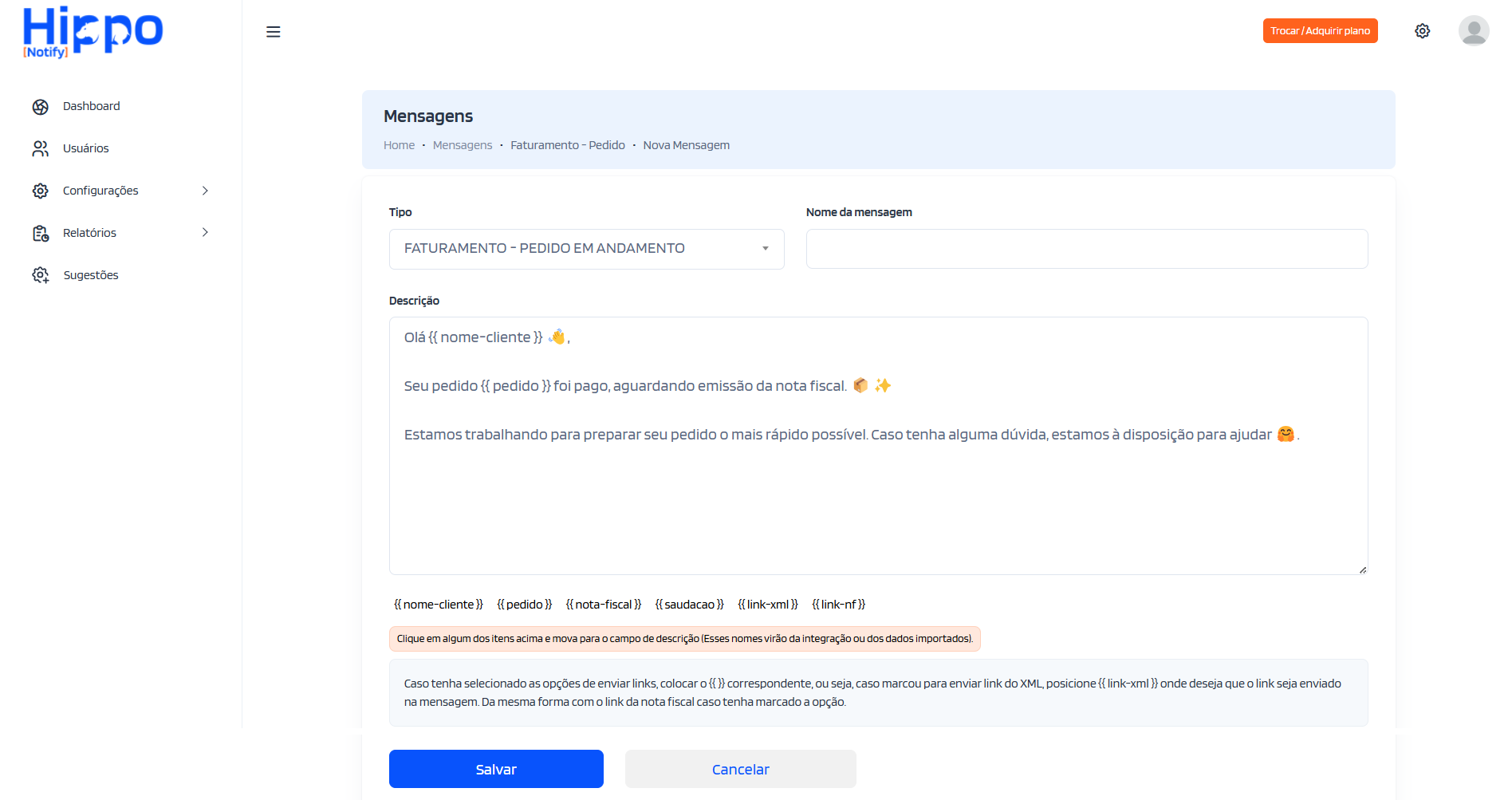This screenshot has height=800, width=1512.
Task: Click the Cancelar button
Action: [x=740, y=768]
